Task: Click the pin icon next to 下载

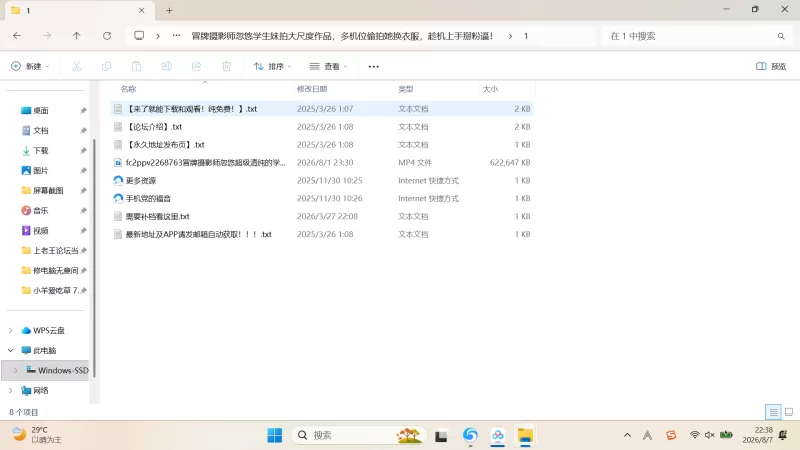Action: pyautogui.click(x=83, y=151)
